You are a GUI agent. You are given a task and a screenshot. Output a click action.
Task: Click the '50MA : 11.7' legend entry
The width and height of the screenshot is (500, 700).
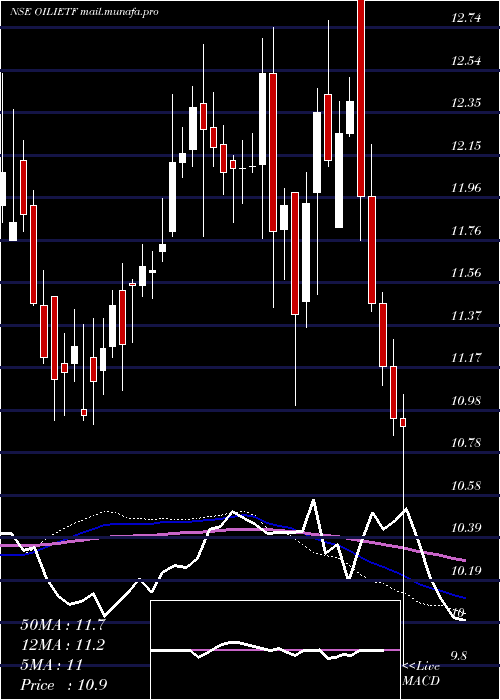click(62, 625)
